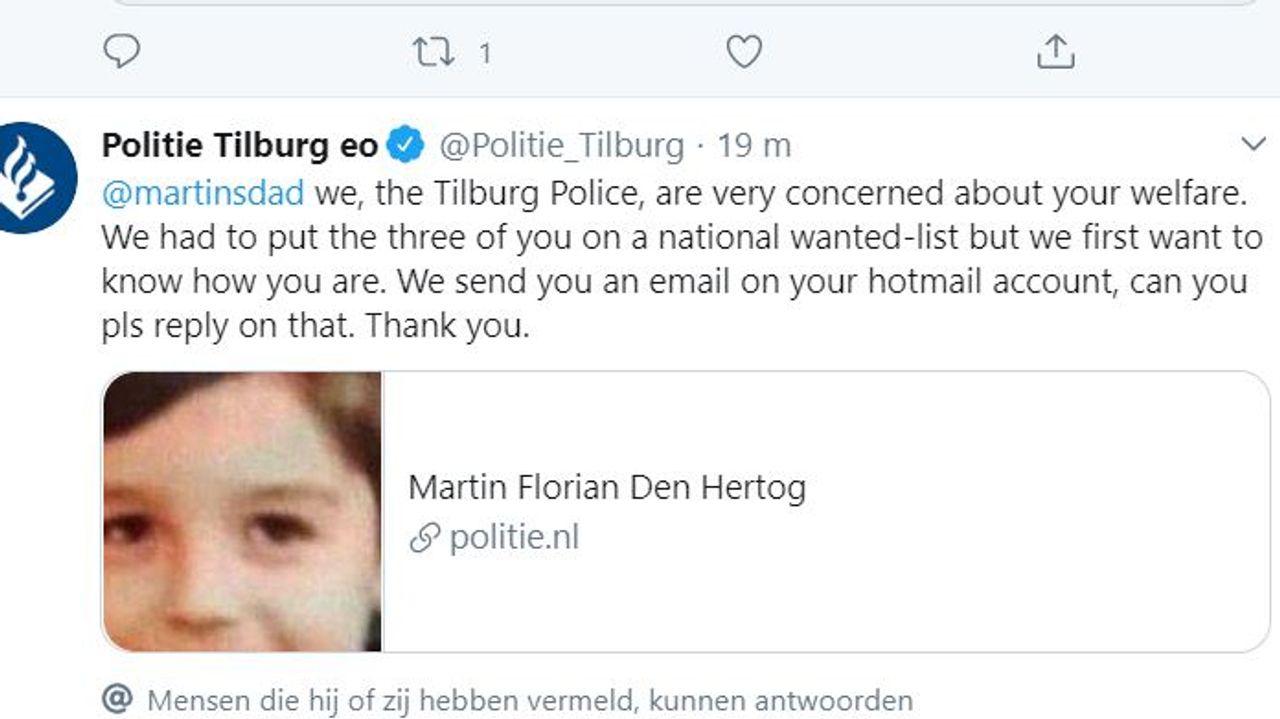Open the @martinsdad mention

coord(202,193)
